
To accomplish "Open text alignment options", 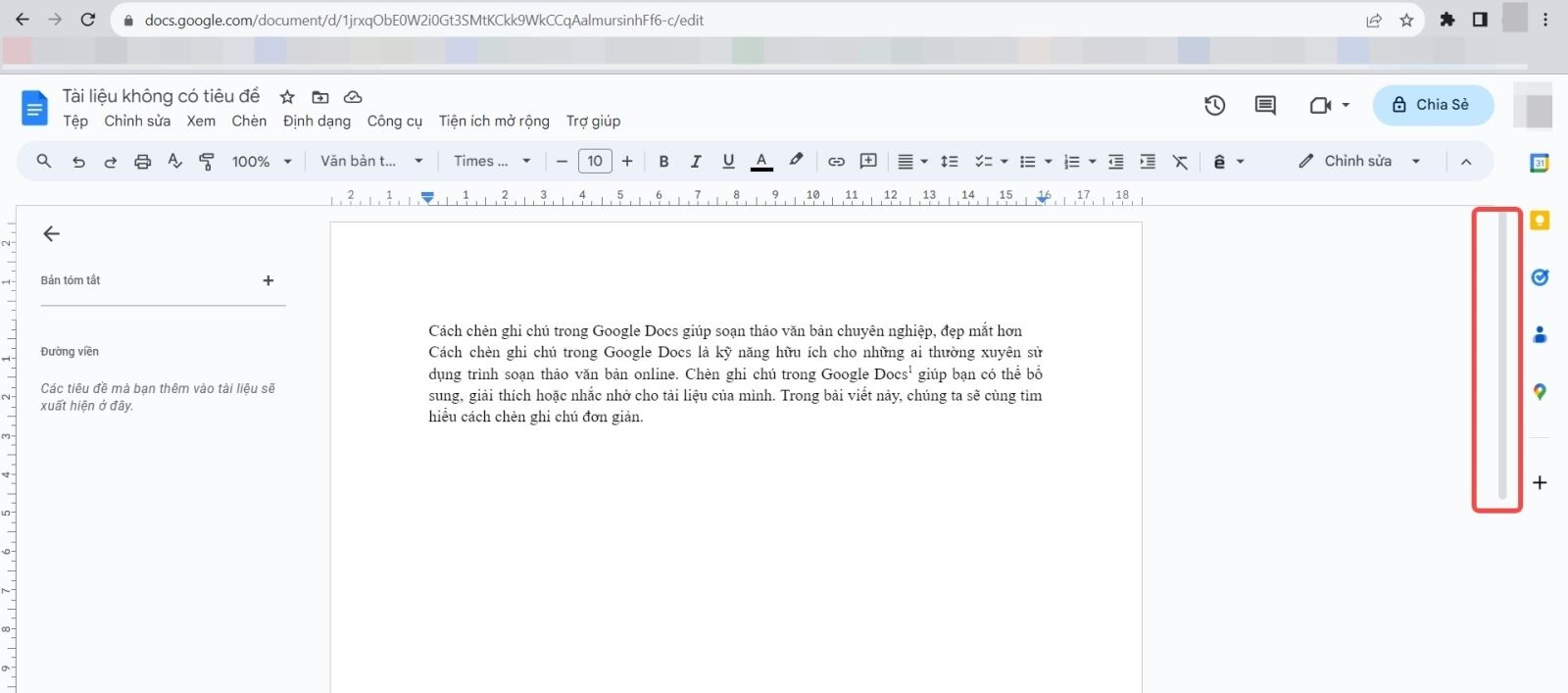I will [x=912, y=162].
